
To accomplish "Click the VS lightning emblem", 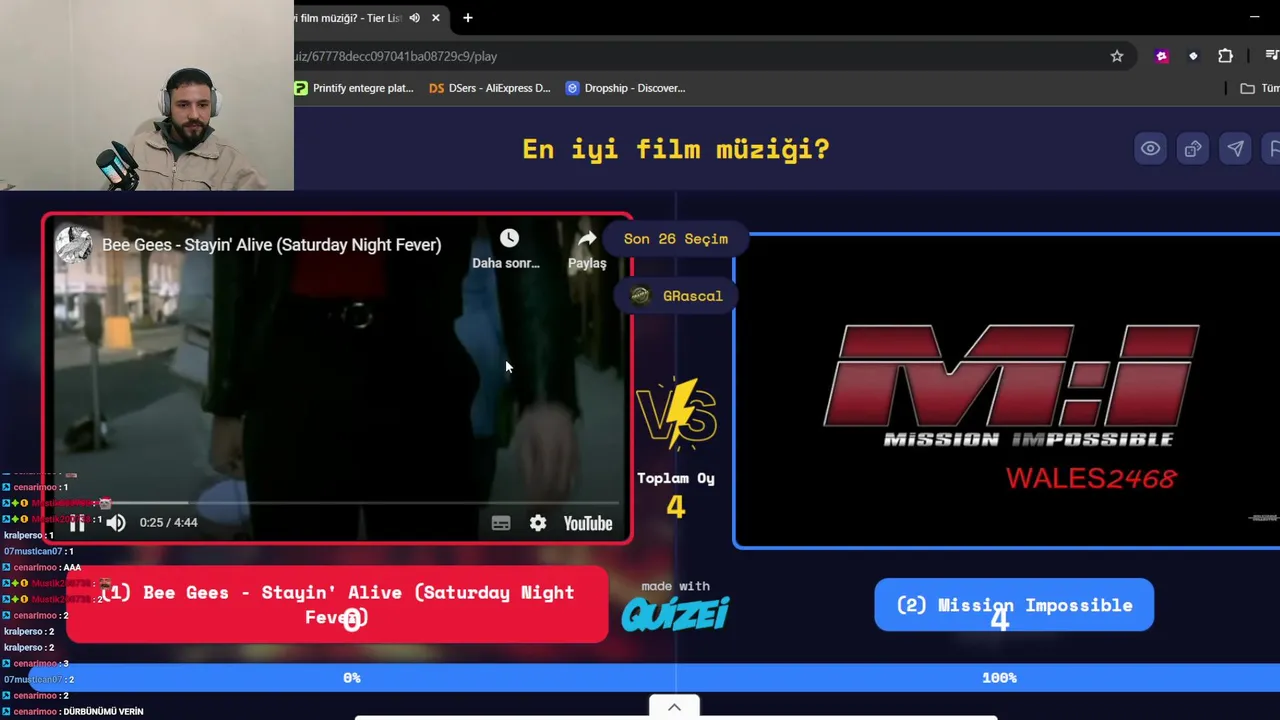I will tap(677, 413).
